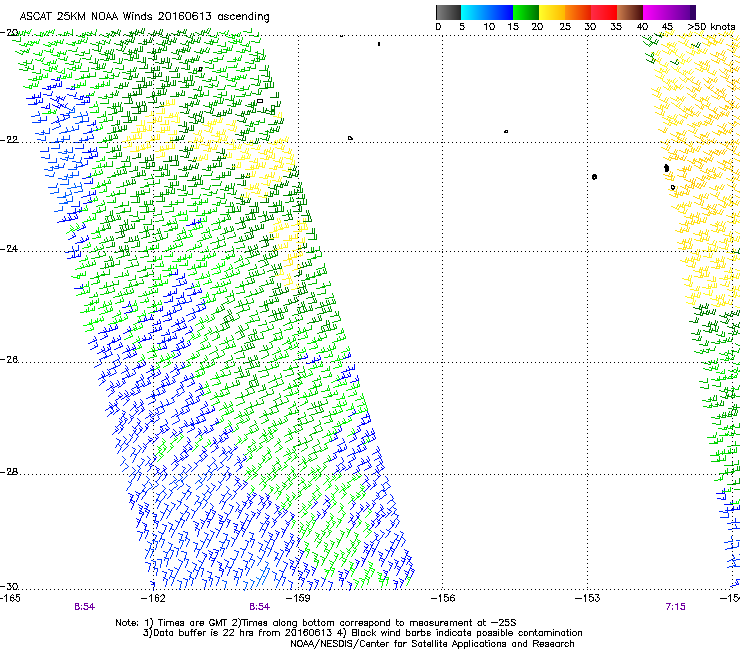Select the green 15–20 knots color segment

click(x=526, y=12)
